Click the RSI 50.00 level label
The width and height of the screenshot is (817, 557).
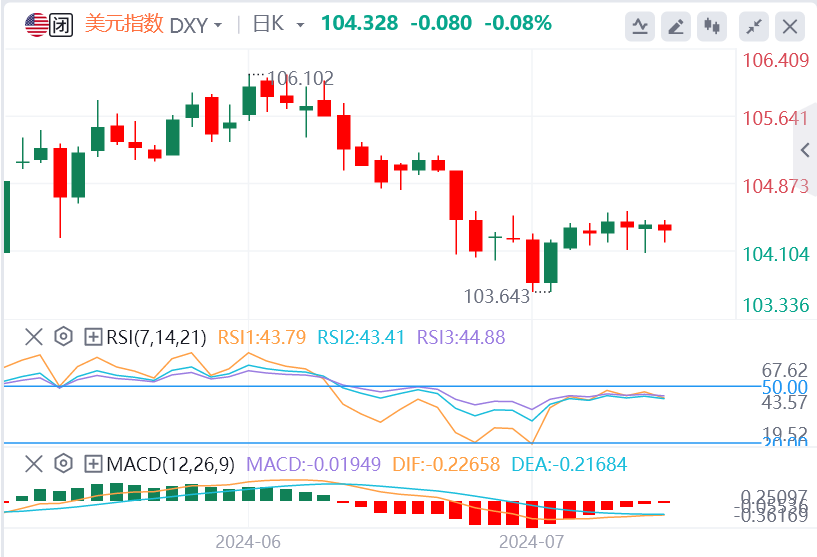click(784, 387)
